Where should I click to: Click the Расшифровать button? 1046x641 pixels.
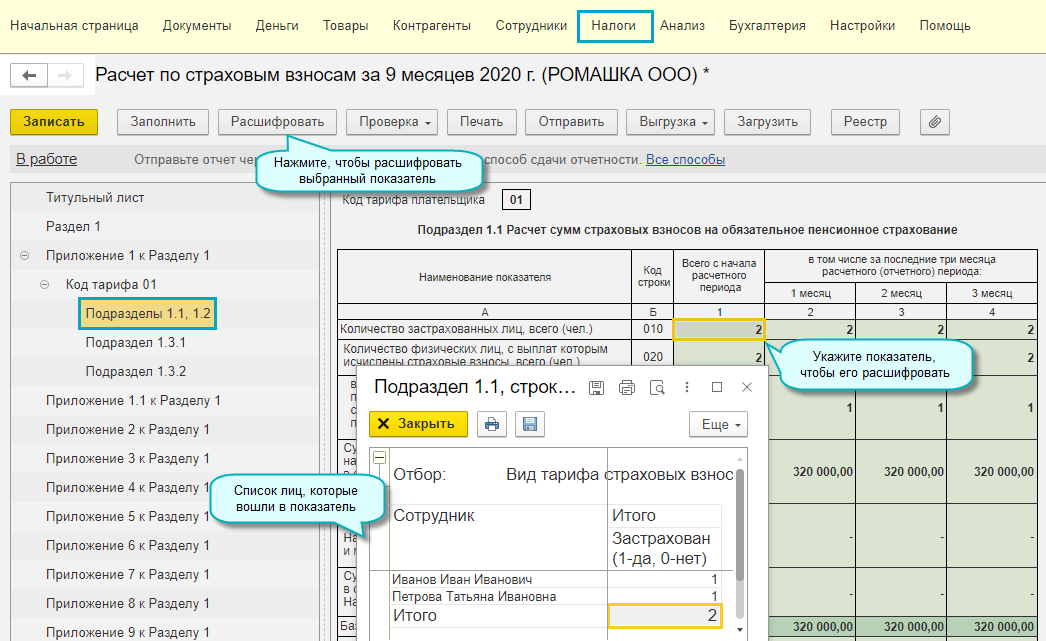[278, 122]
